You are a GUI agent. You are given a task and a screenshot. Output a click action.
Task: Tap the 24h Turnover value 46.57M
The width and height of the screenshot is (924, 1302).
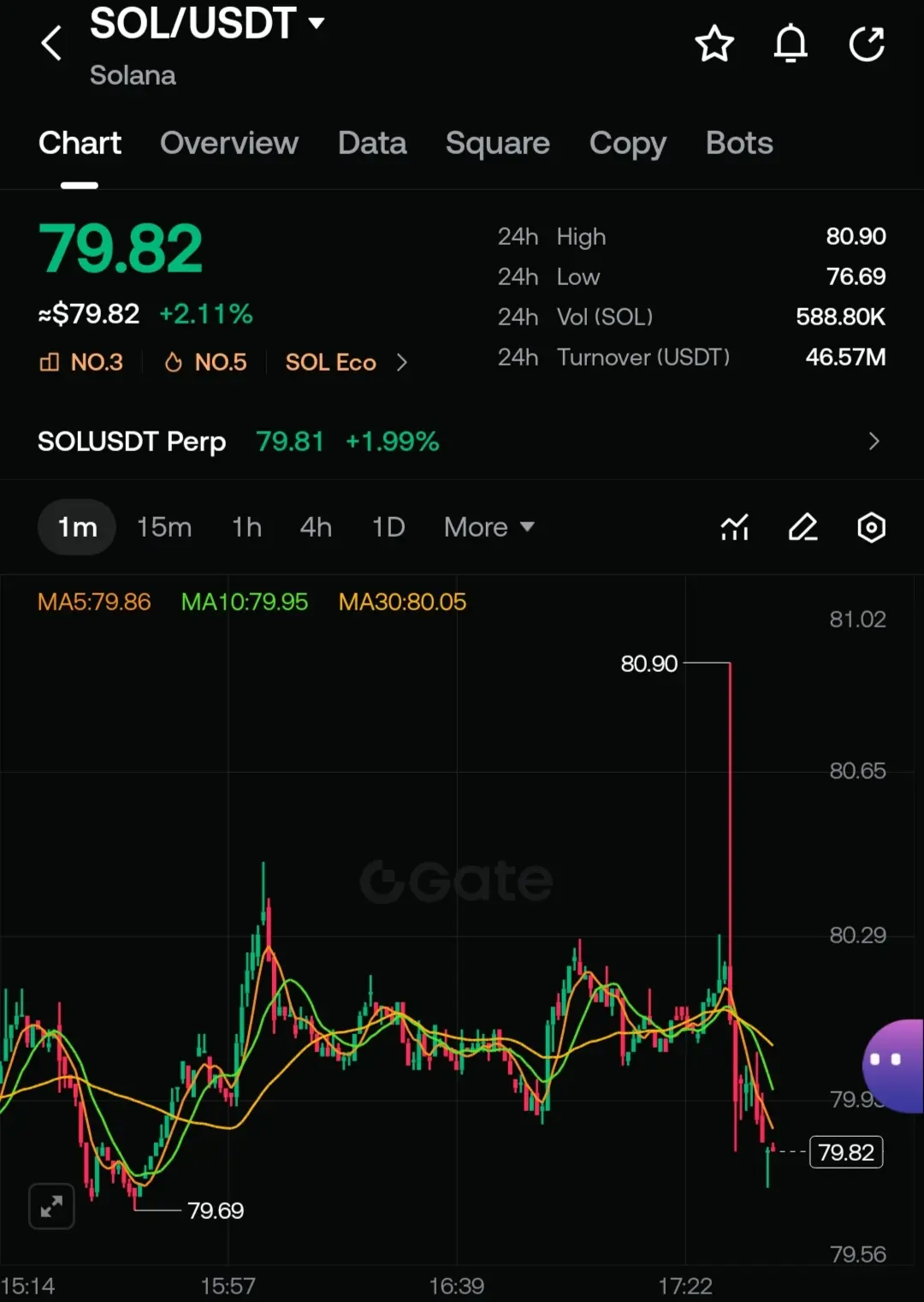[845, 357]
